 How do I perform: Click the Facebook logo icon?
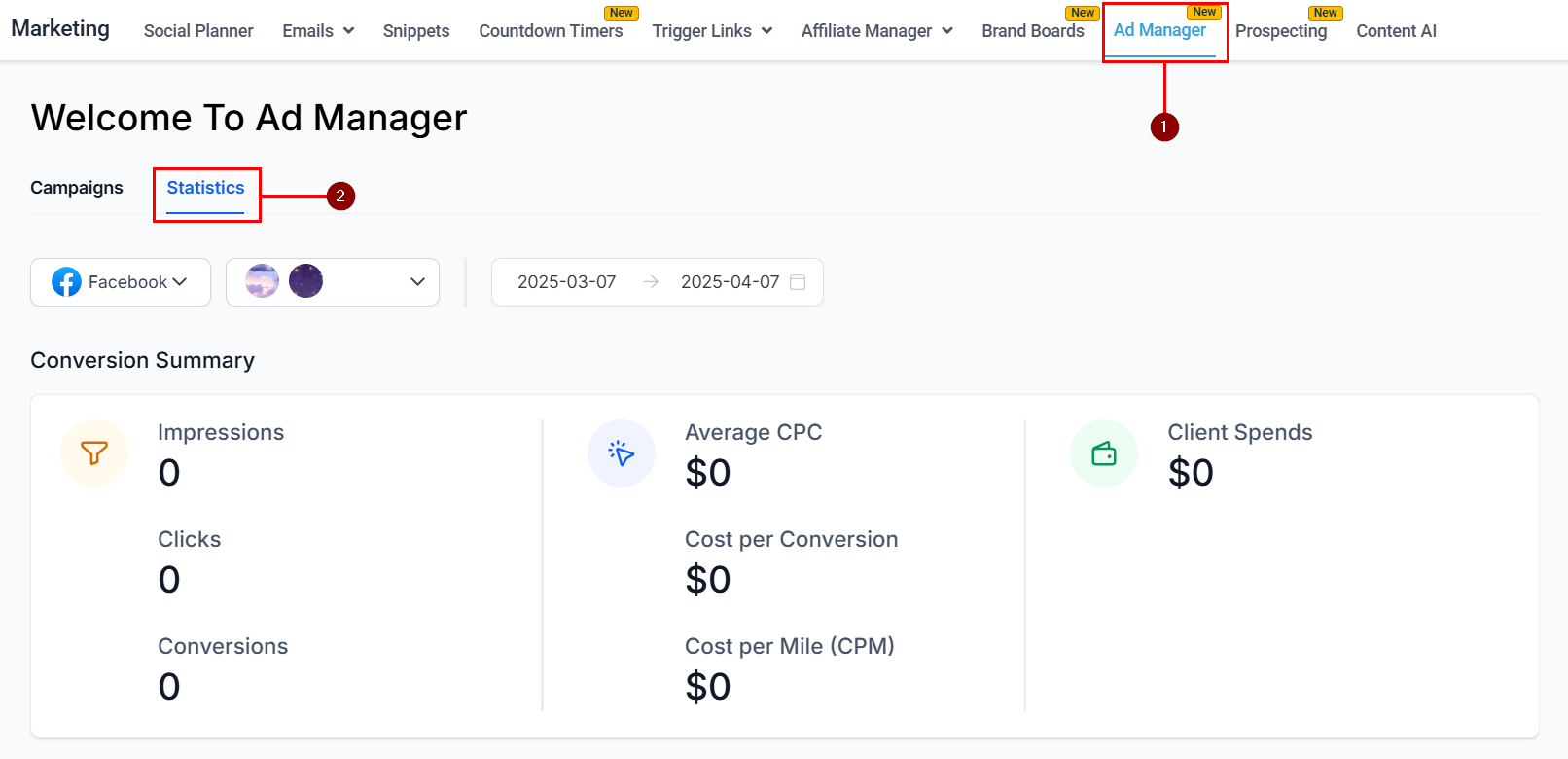tap(66, 282)
